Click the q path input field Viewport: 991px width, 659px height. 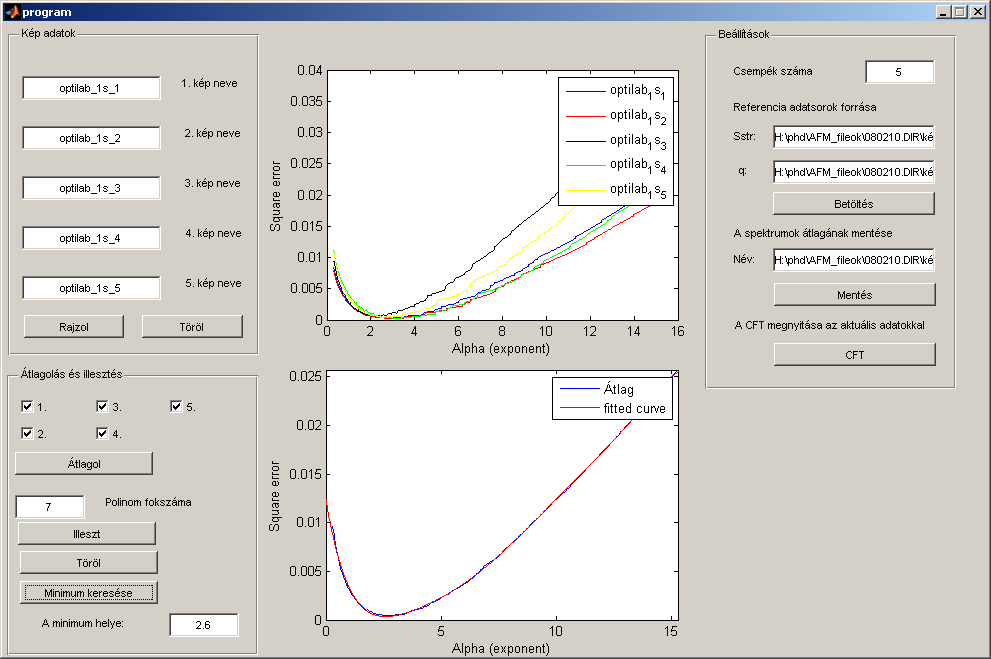pyautogui.click(x=854, y=172)
